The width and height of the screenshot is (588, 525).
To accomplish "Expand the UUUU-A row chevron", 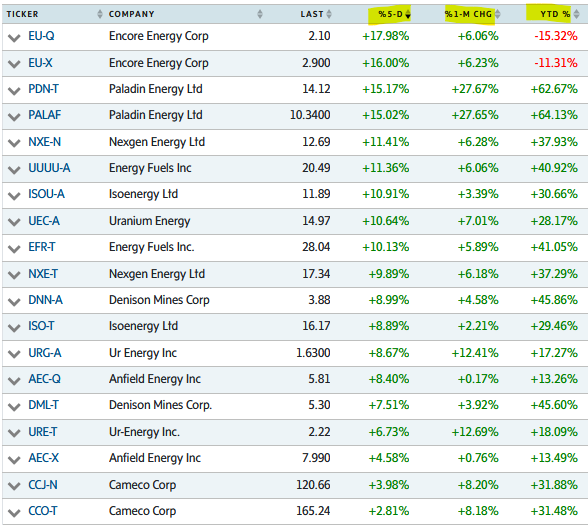I will click(14, 170).
